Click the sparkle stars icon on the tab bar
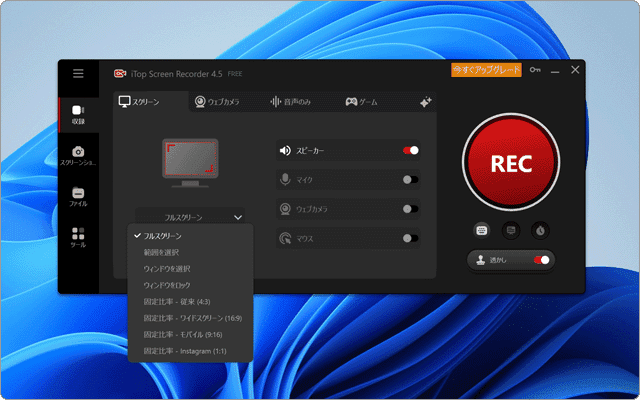Screen dimensions: 640x400 (425, 102)
